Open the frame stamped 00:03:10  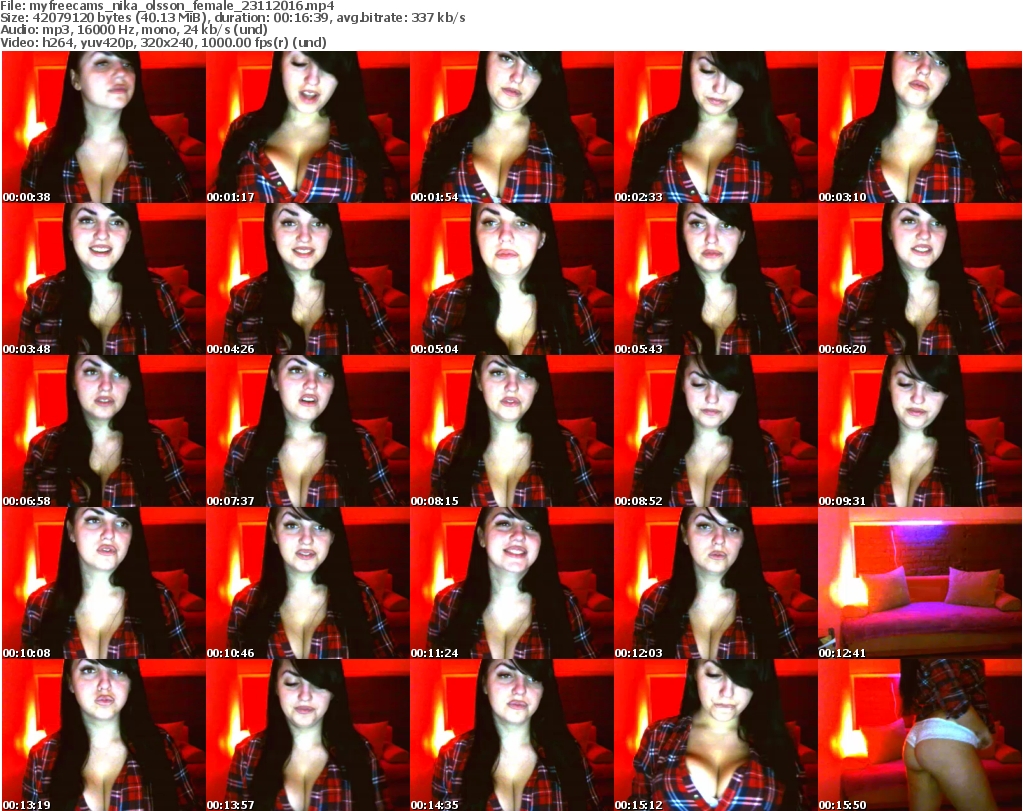pyautogui.click(x=920, y=127)
